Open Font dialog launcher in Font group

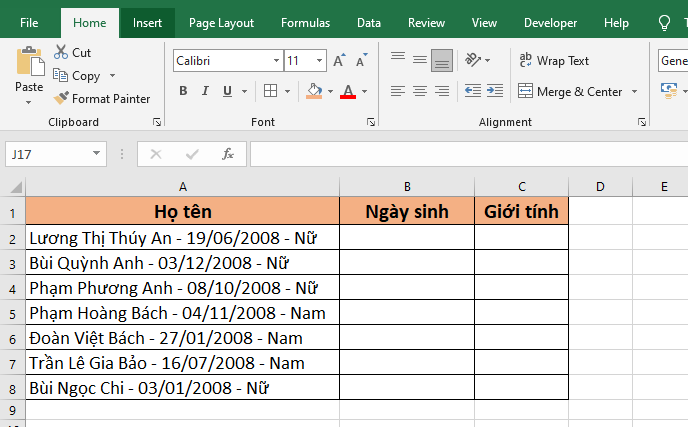371,122
